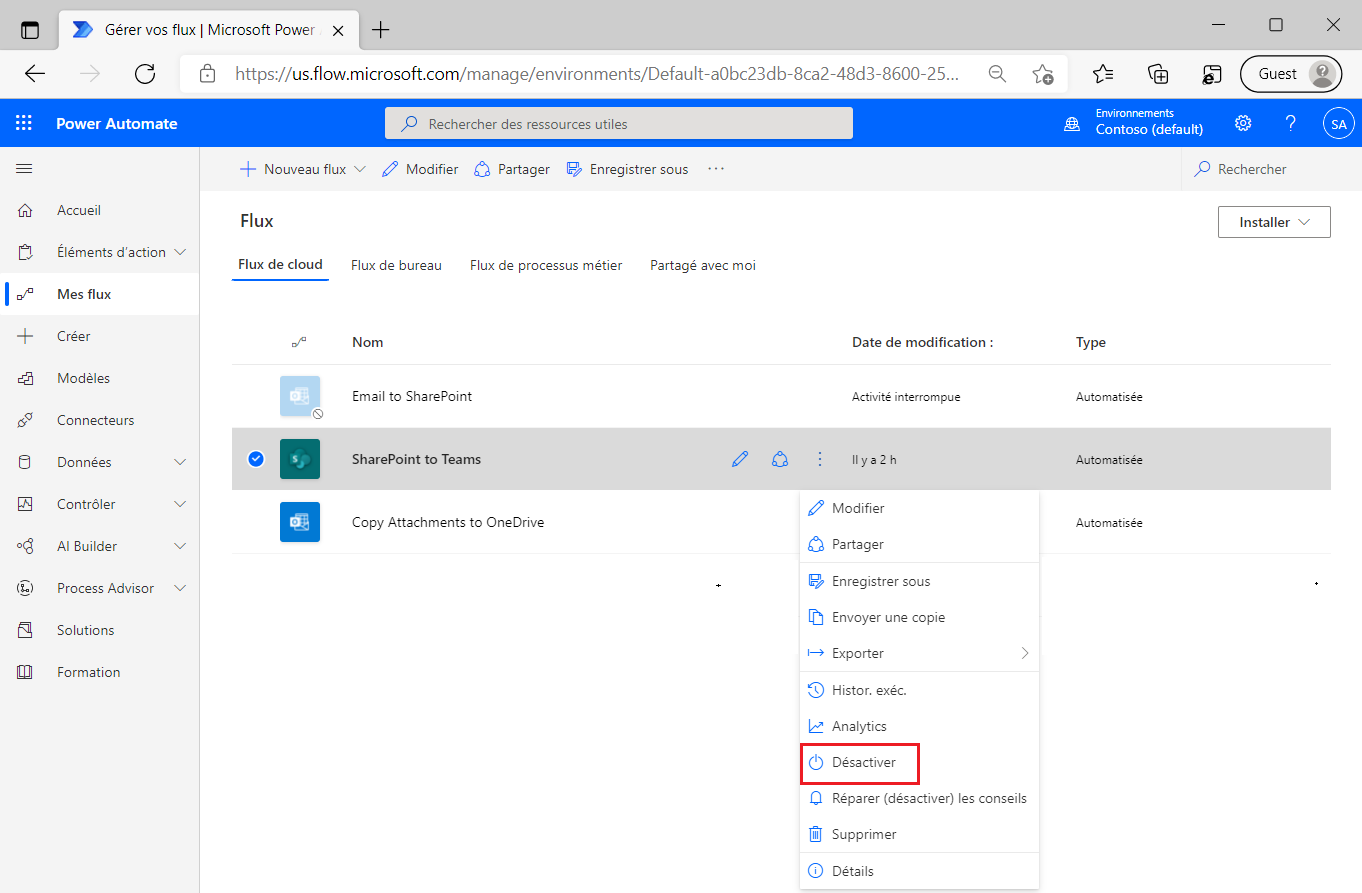This screenshot has height=893, width=1362.
Task: Click Modifier in the command bar
Action: [420, 169]
